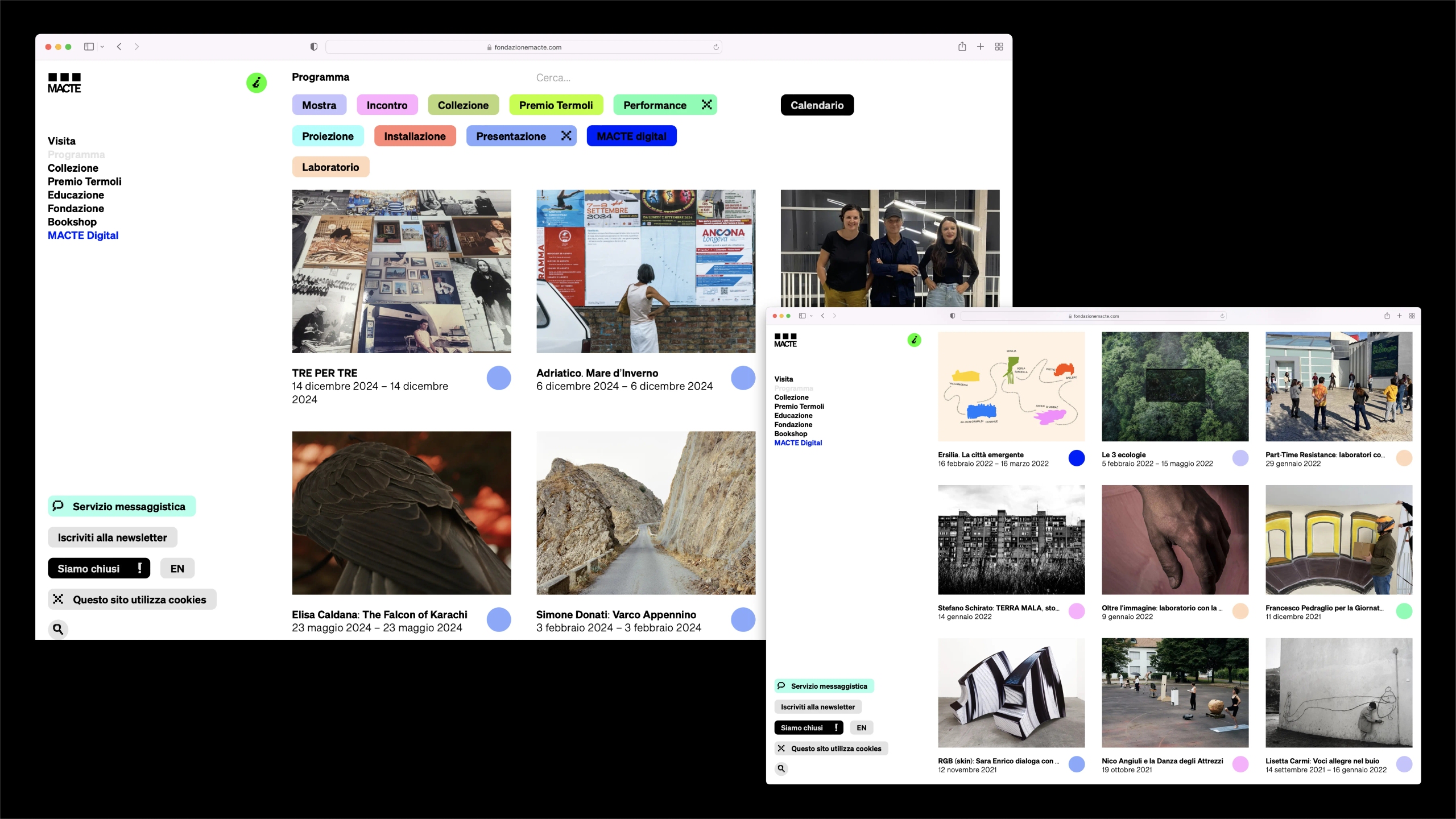Go back with the left arrow in the large window
The height and width of the screenshot is (819, 1456).
click(x=119, y=47)
